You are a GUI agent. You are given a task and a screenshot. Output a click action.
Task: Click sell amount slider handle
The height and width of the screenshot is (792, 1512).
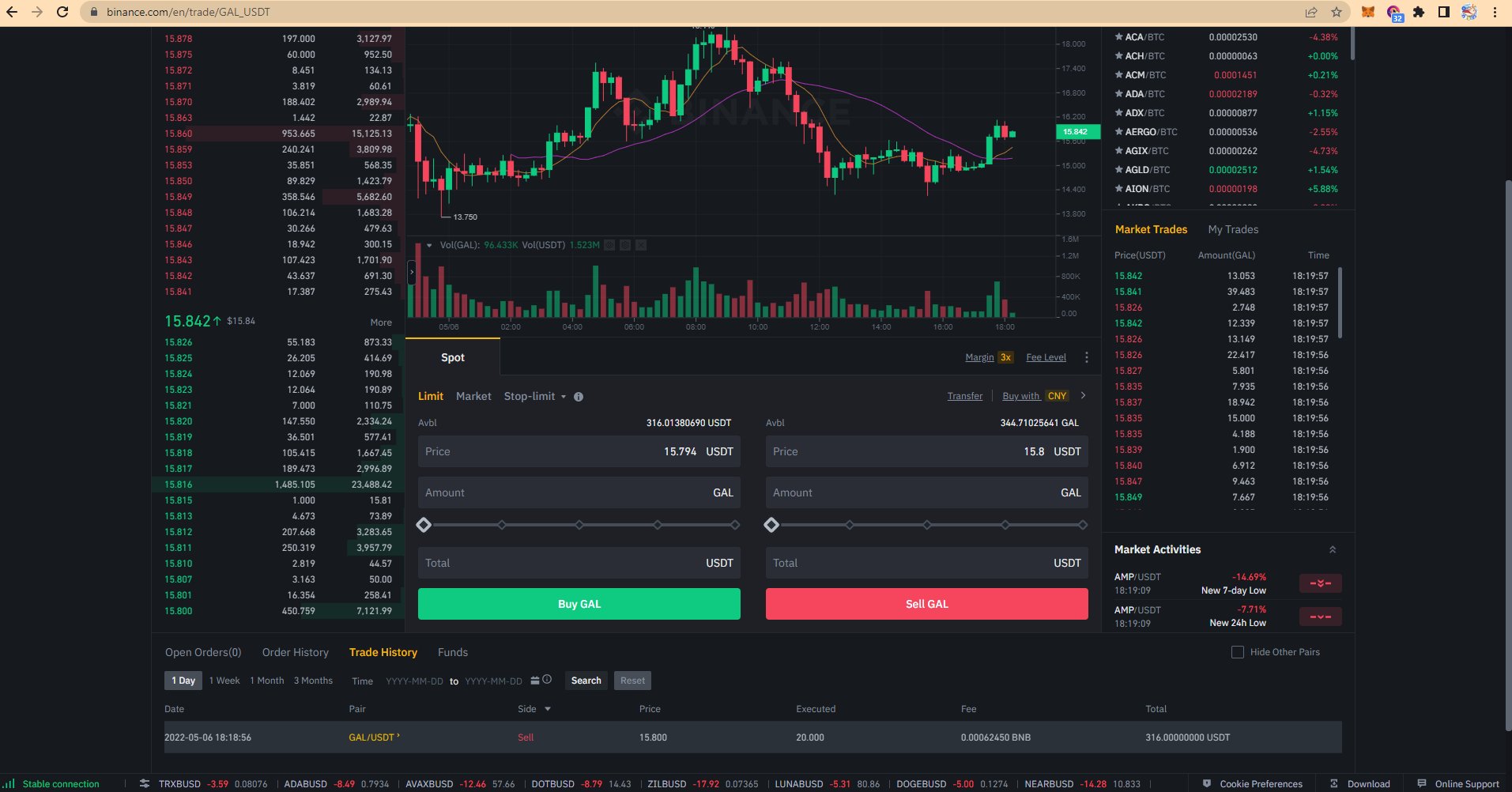[x=771, y=525]
